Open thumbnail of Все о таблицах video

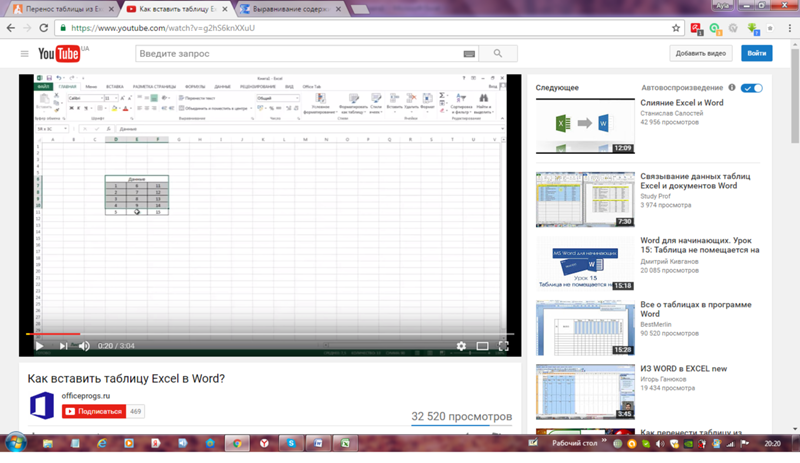point(585,328)
